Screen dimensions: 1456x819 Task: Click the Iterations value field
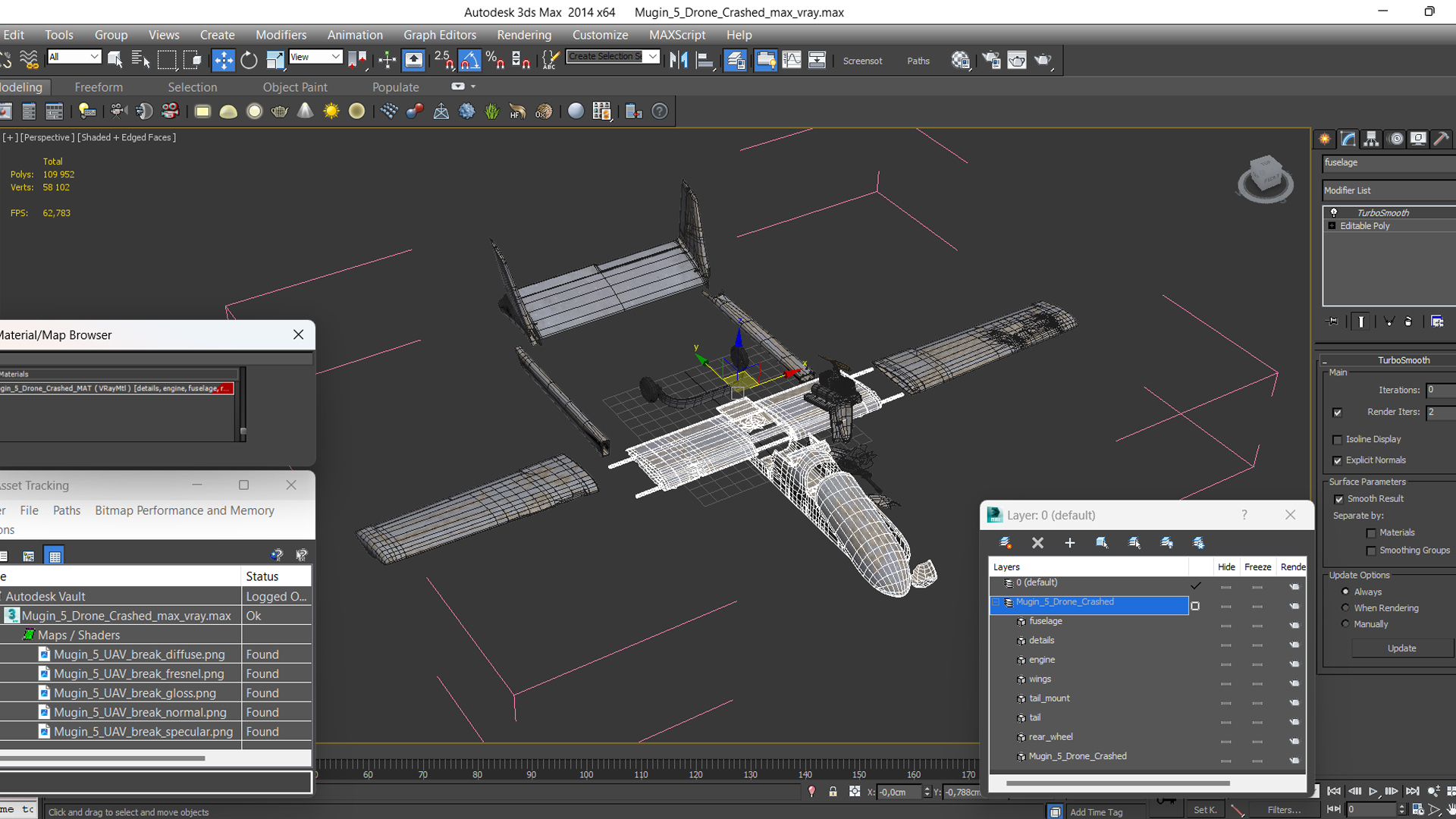pyautogui.click(x=1441, y=390)
